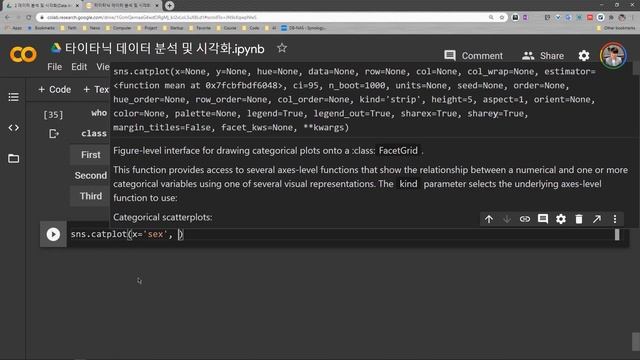Viewport: 640px width, 360px height.
Task: Open the table of contents panel
Action: pos(13,97)
